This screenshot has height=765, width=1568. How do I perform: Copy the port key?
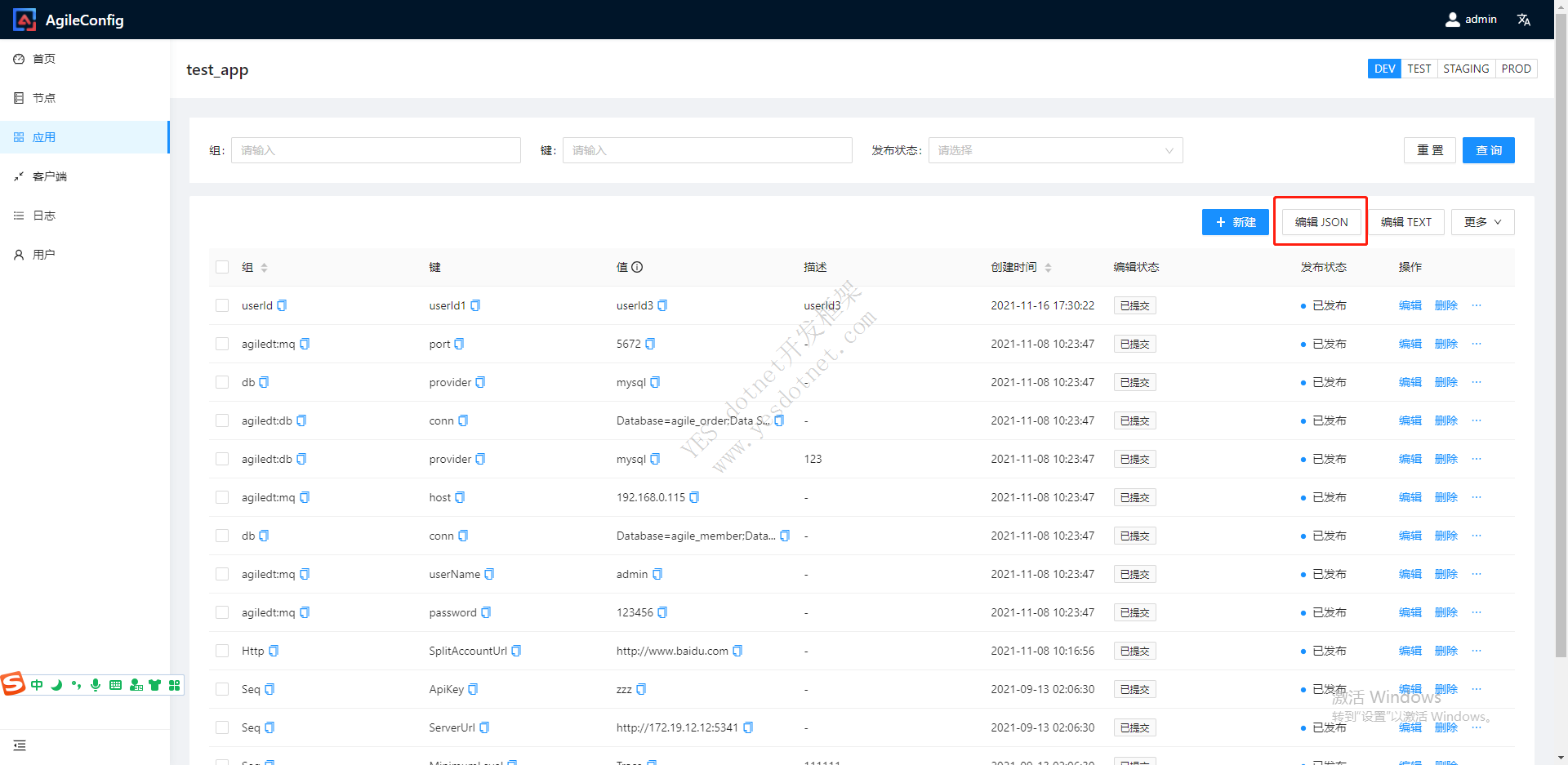click(x=459, y=344)
